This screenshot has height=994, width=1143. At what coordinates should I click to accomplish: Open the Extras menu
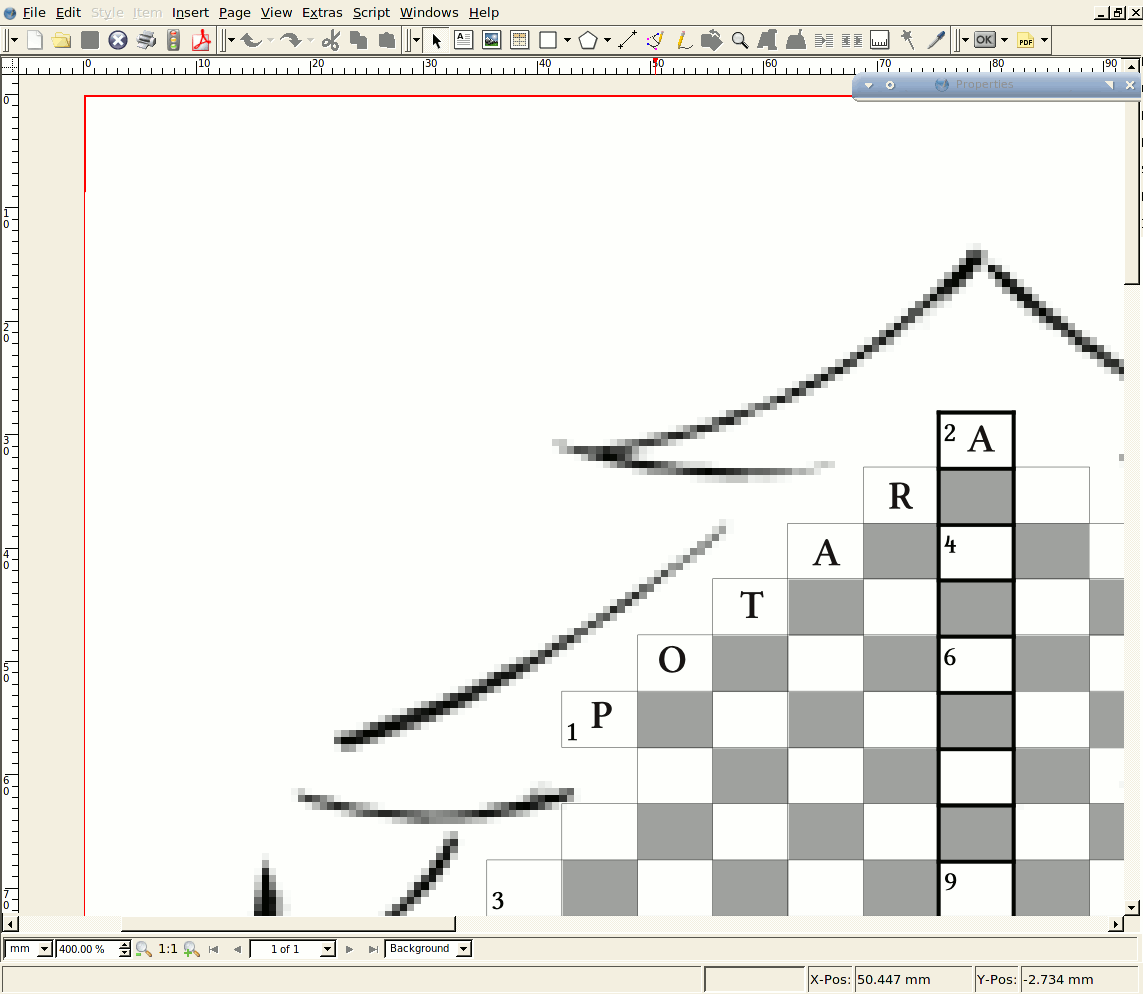[x=322, y=13]
